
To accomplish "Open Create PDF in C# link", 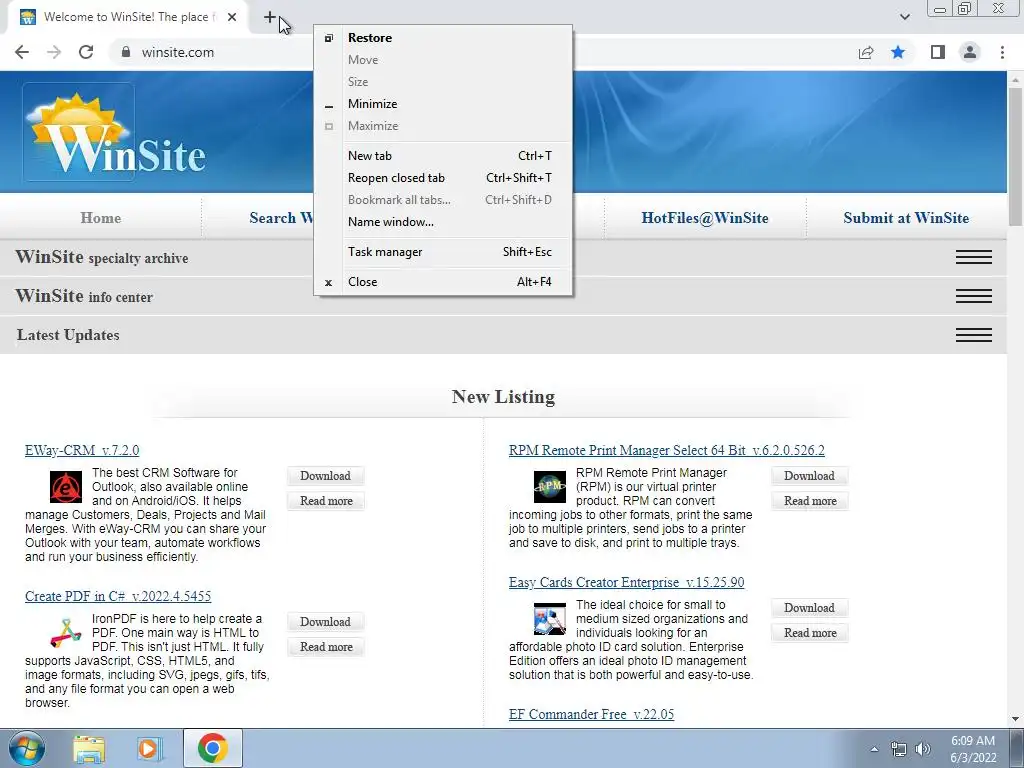I will pos(118,596).
